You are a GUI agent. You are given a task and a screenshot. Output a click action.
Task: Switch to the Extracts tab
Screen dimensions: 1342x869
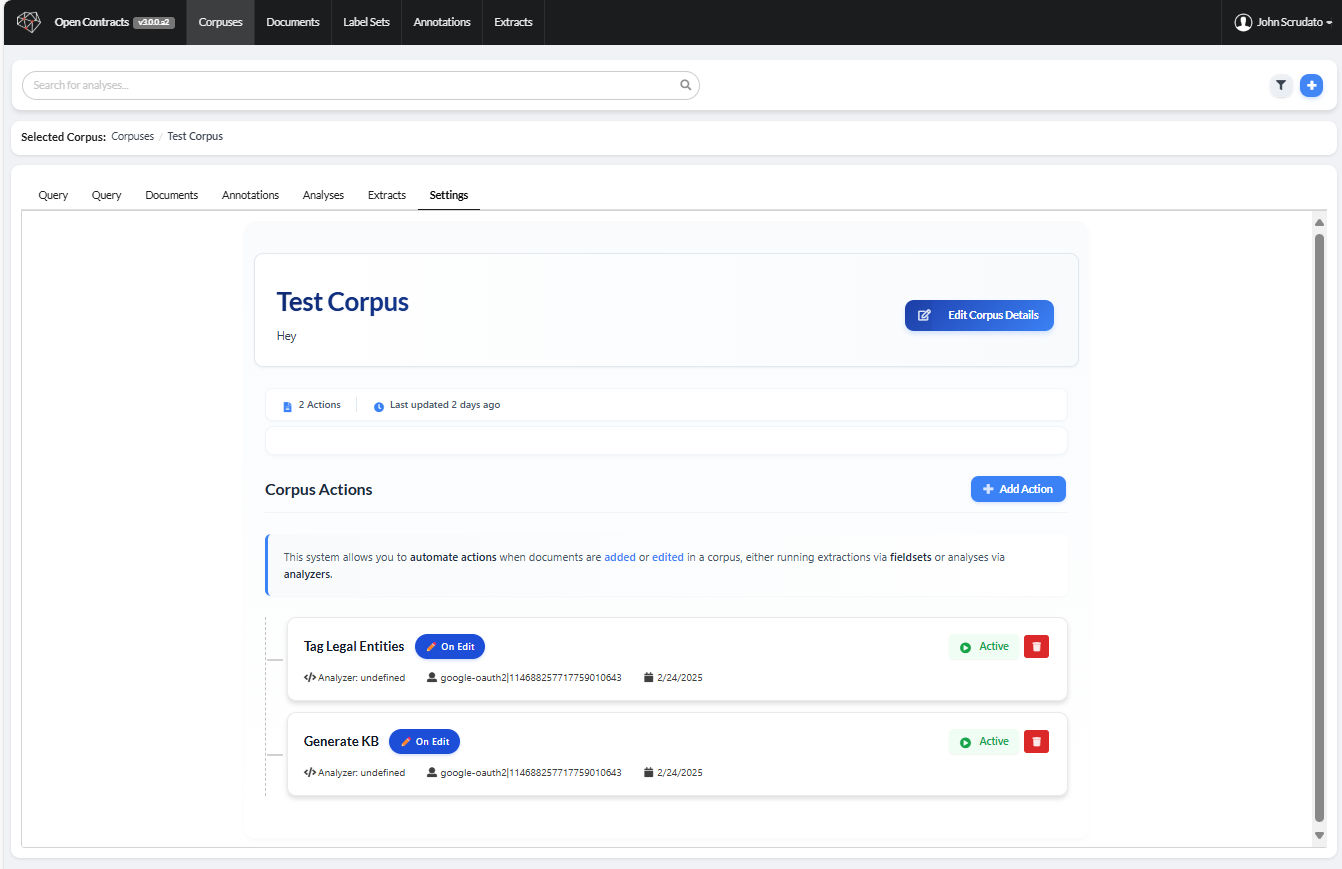tap(387, 195)
